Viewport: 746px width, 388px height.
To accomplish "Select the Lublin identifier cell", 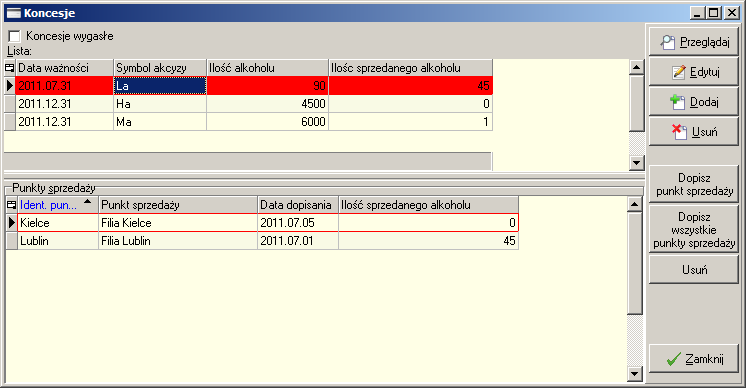I will pos(58,241).
